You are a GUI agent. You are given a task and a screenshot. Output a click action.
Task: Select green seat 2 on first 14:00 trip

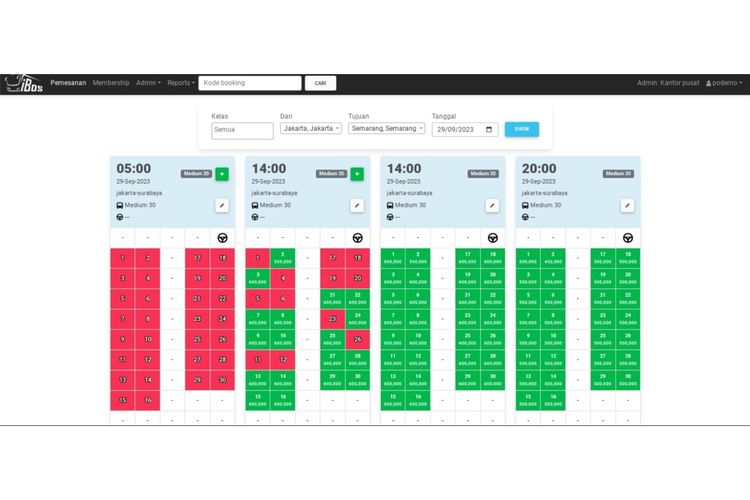283,258
